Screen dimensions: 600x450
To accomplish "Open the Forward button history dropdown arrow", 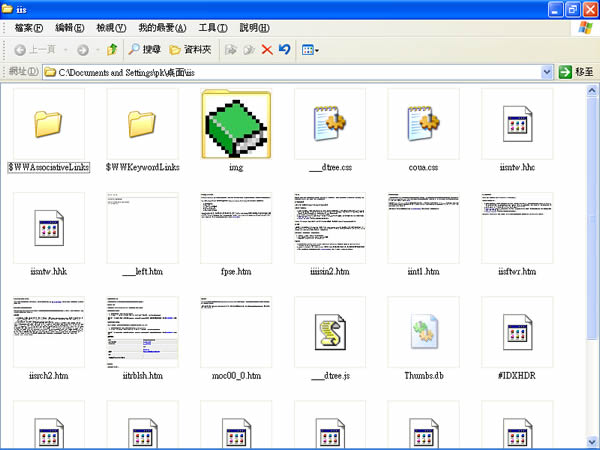I will click(x=98, y=50).
